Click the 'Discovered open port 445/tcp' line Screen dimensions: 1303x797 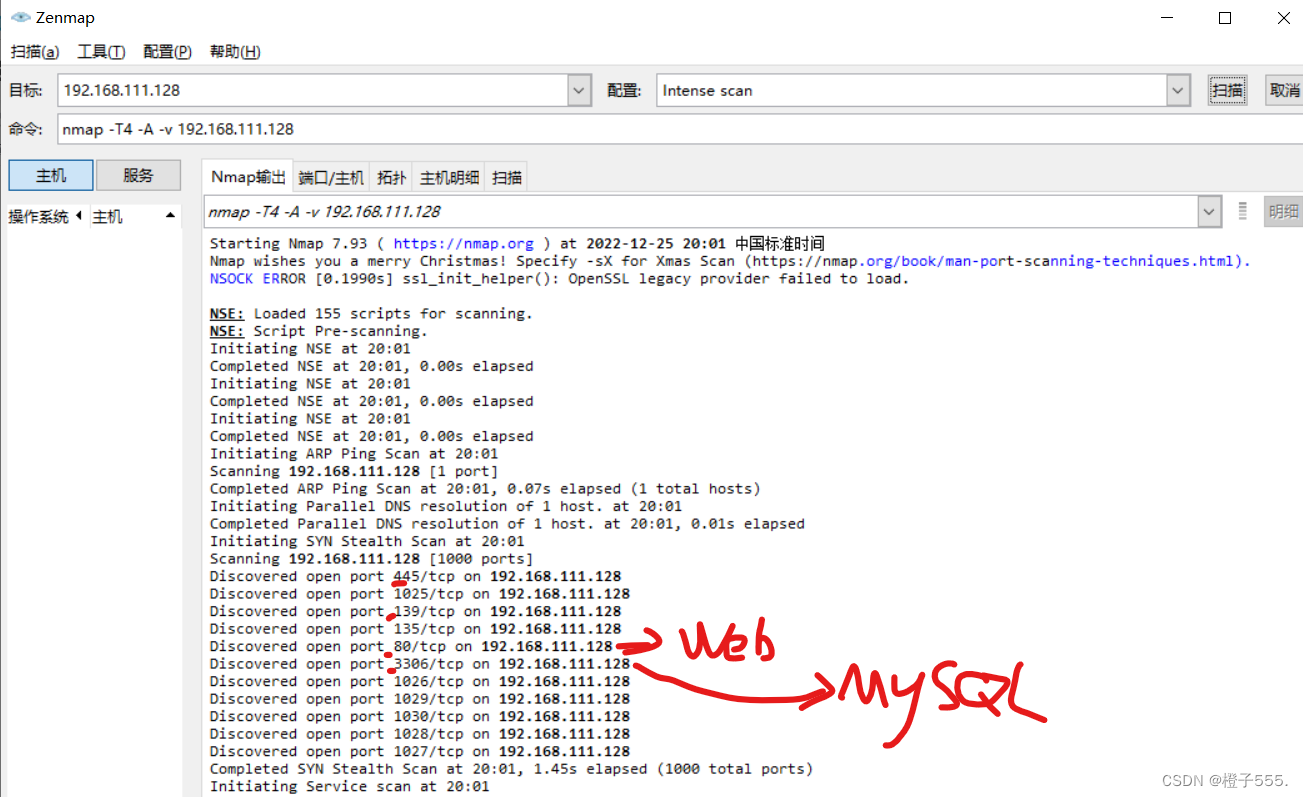(x=415, y=576)
